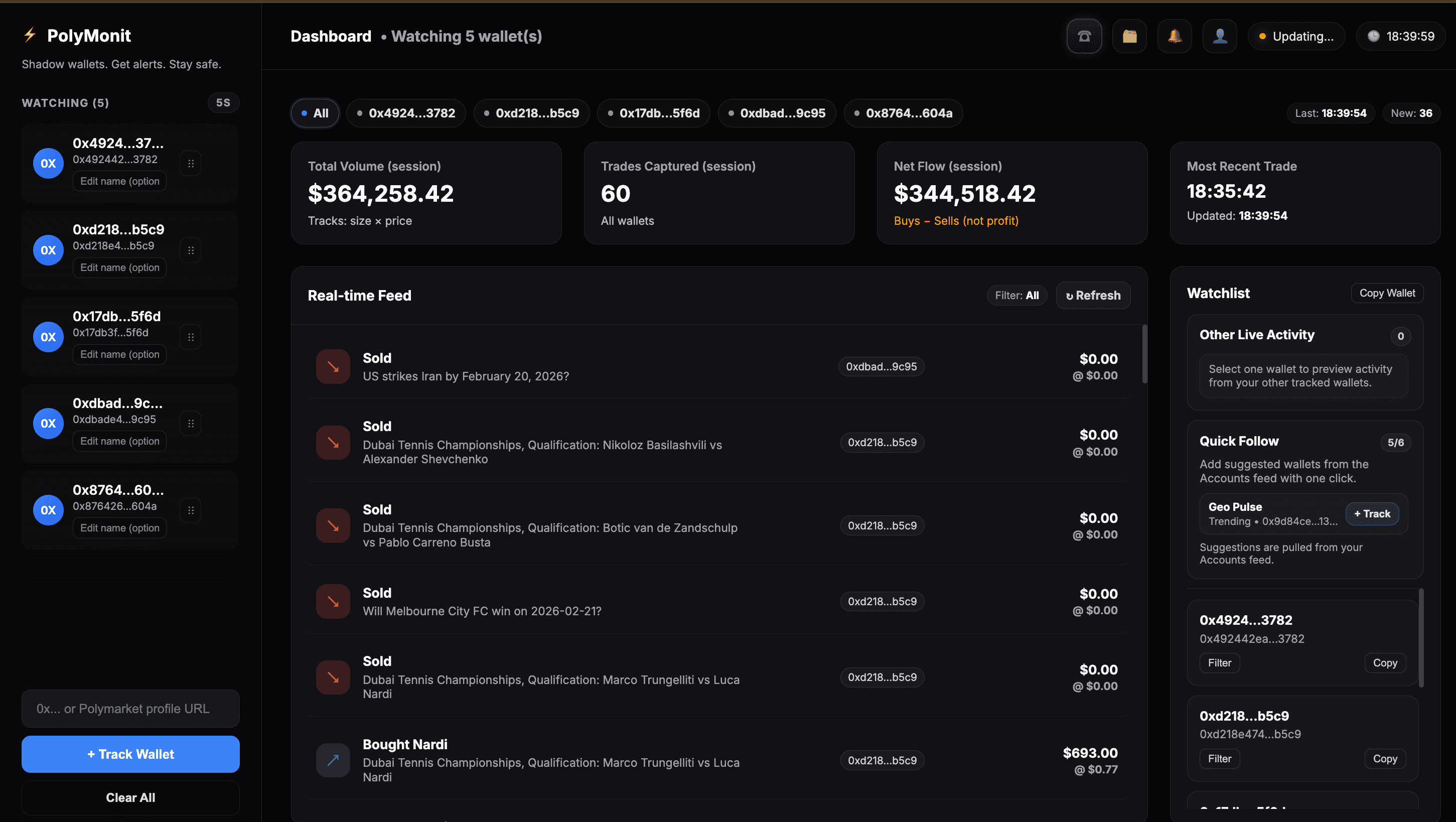Select the All wallets tab
The image size is (1456, 822).
click(315, 113)
